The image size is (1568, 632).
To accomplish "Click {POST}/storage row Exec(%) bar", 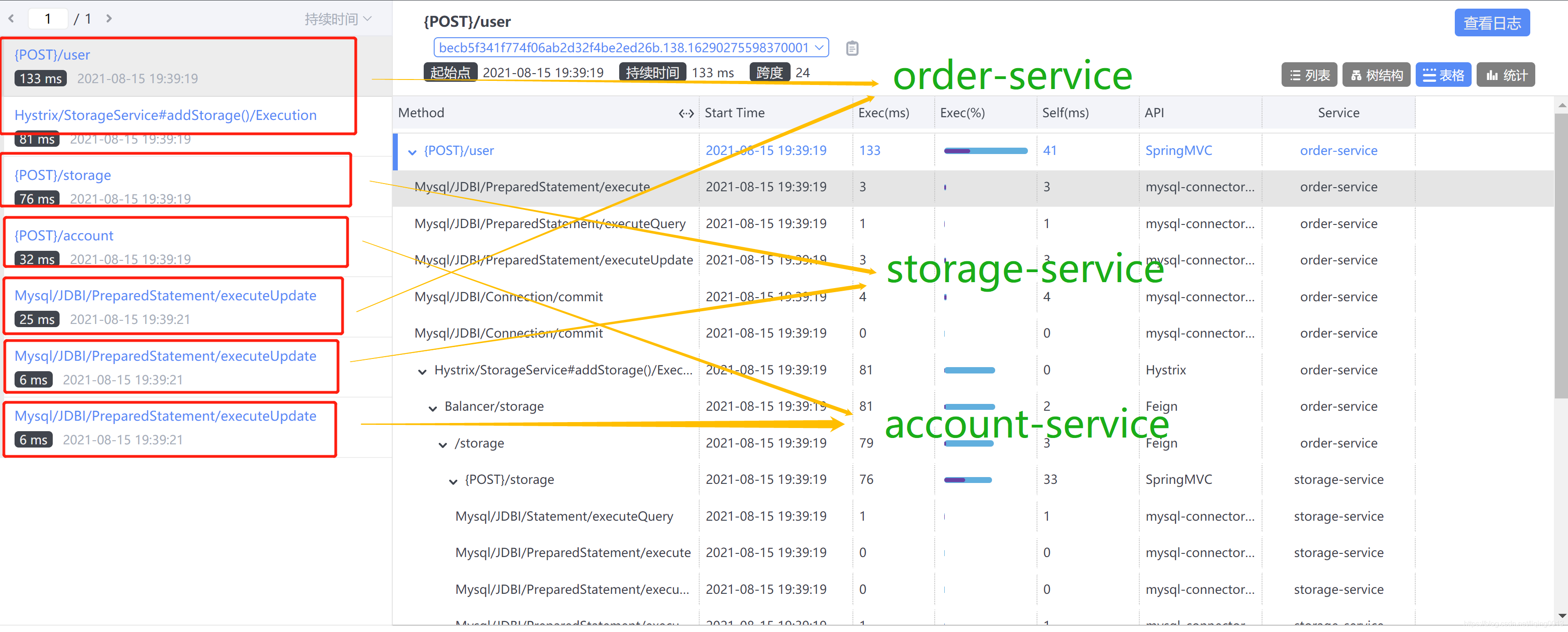I will pyautogui.click(x=968, y=480).
